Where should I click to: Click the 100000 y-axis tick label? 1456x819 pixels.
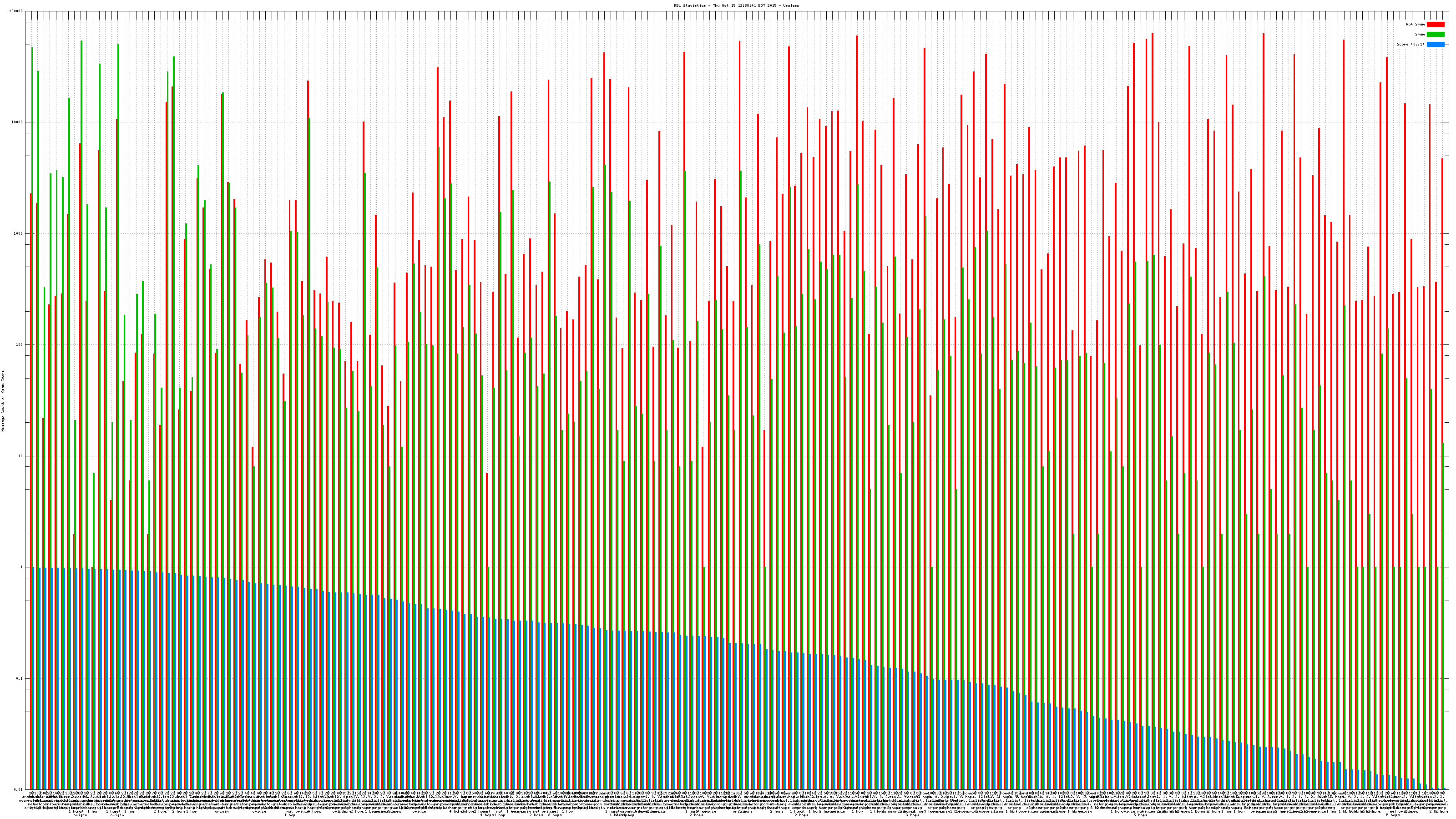pos(16,11)
